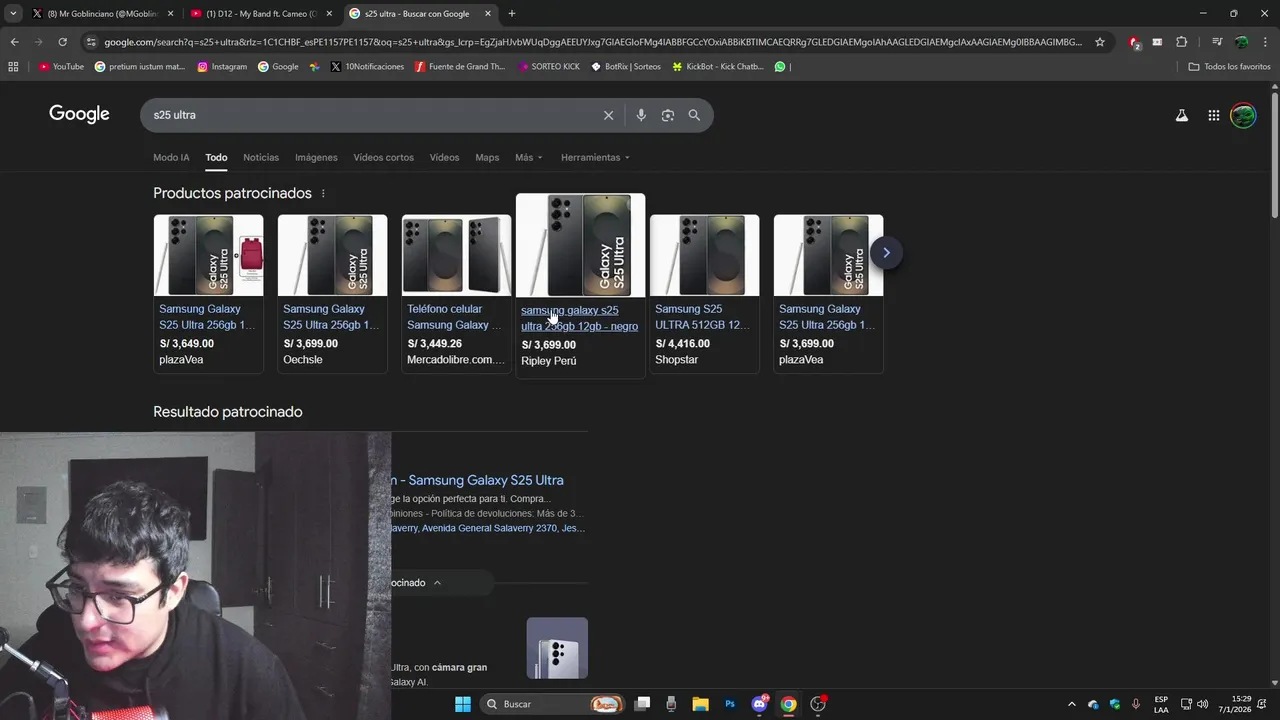Open OBS icon with red dot on taskbar
Screen dimensions: 1280x720
818,704
